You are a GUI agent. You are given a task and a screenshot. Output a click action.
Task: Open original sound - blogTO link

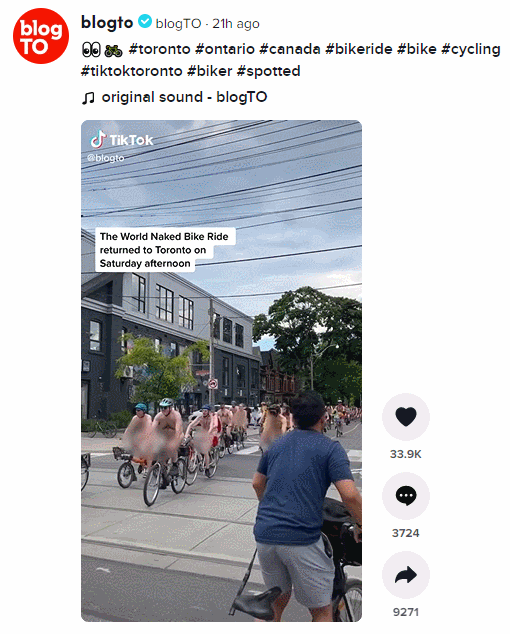click(x=184, y=97)
